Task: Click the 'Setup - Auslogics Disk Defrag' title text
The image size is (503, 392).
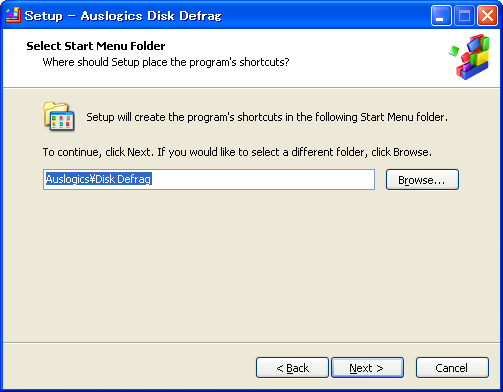Action: pos(123,16)
